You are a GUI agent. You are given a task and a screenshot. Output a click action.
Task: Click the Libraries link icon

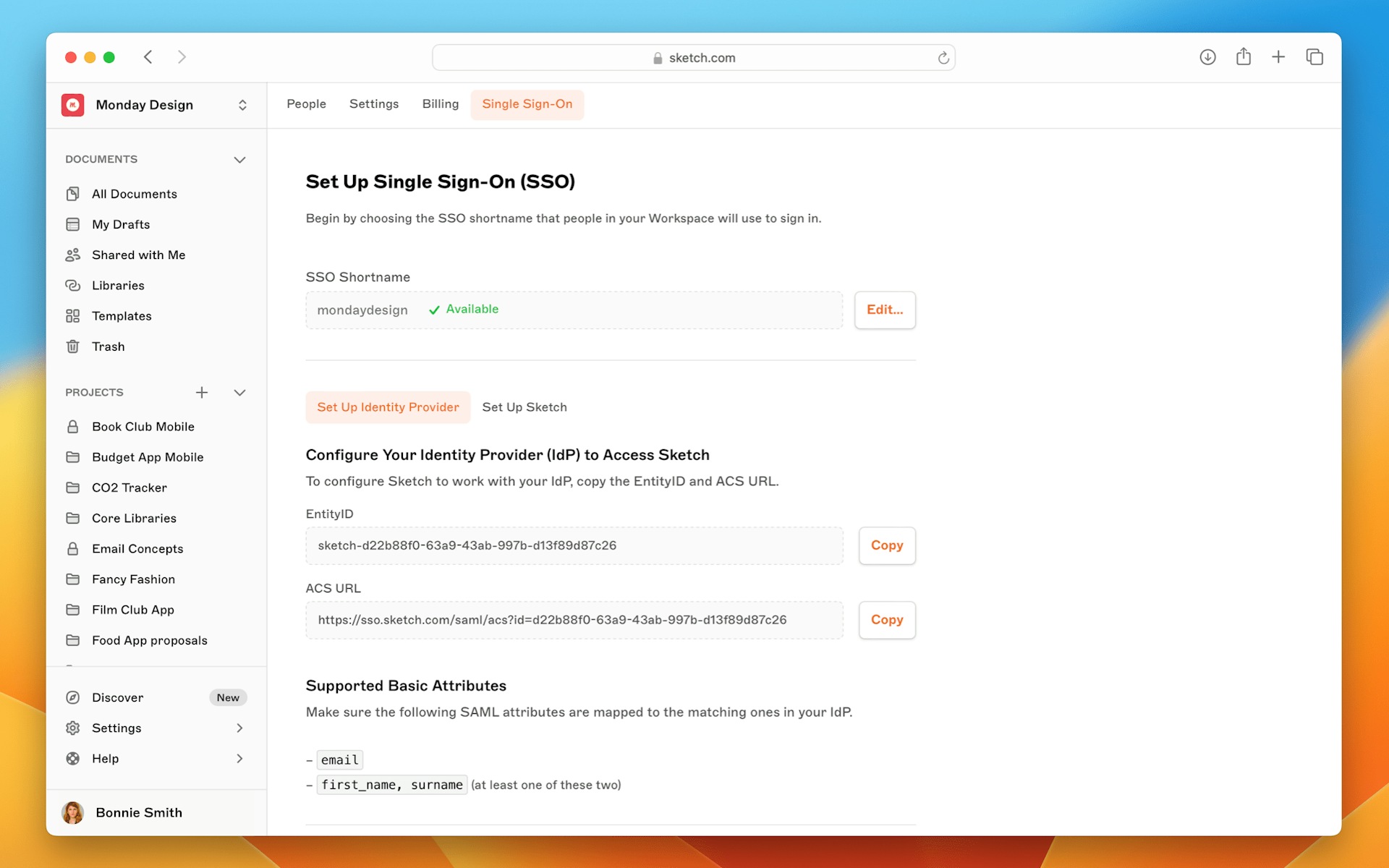coord(72,285)
